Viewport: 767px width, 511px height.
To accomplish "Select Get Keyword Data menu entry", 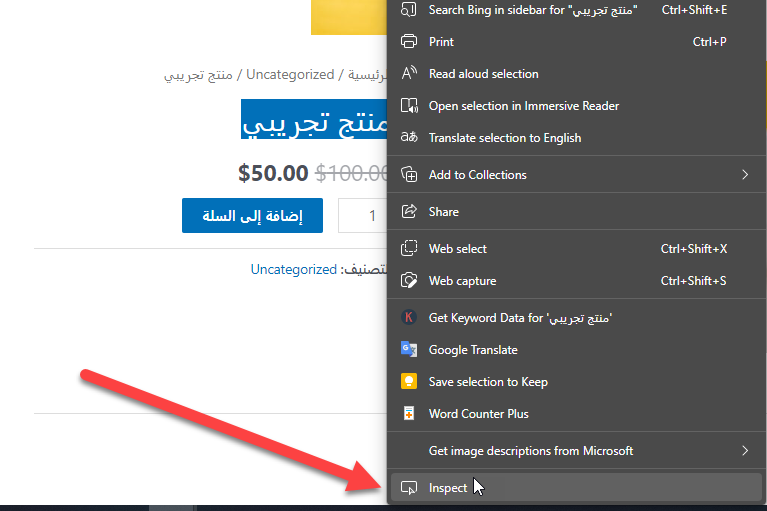I will [x=520, y=318].
